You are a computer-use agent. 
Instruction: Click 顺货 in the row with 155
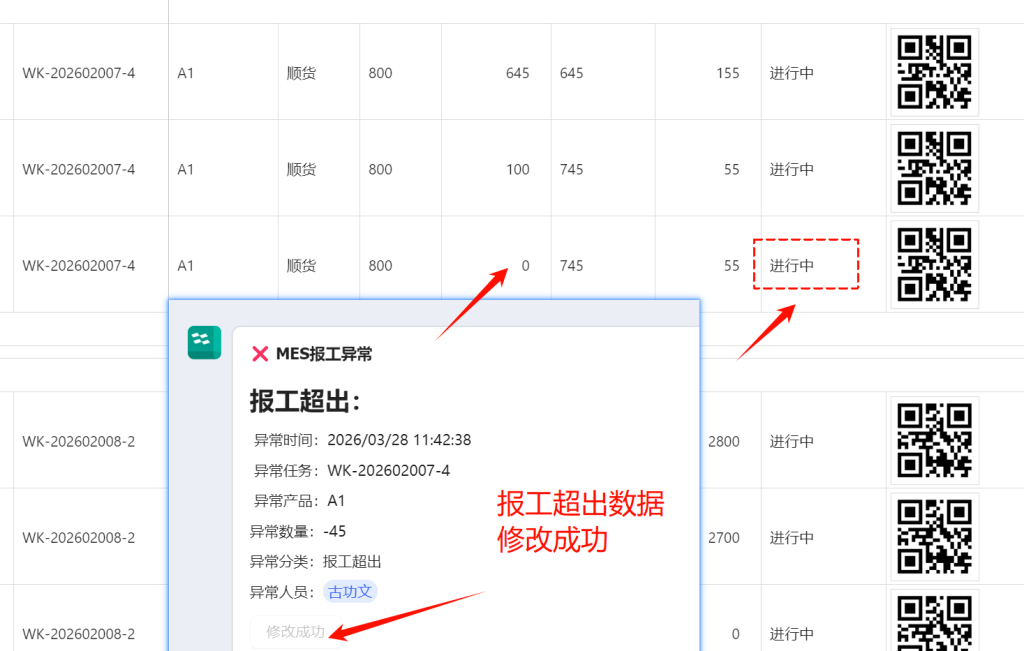click(x=301, y=73)
